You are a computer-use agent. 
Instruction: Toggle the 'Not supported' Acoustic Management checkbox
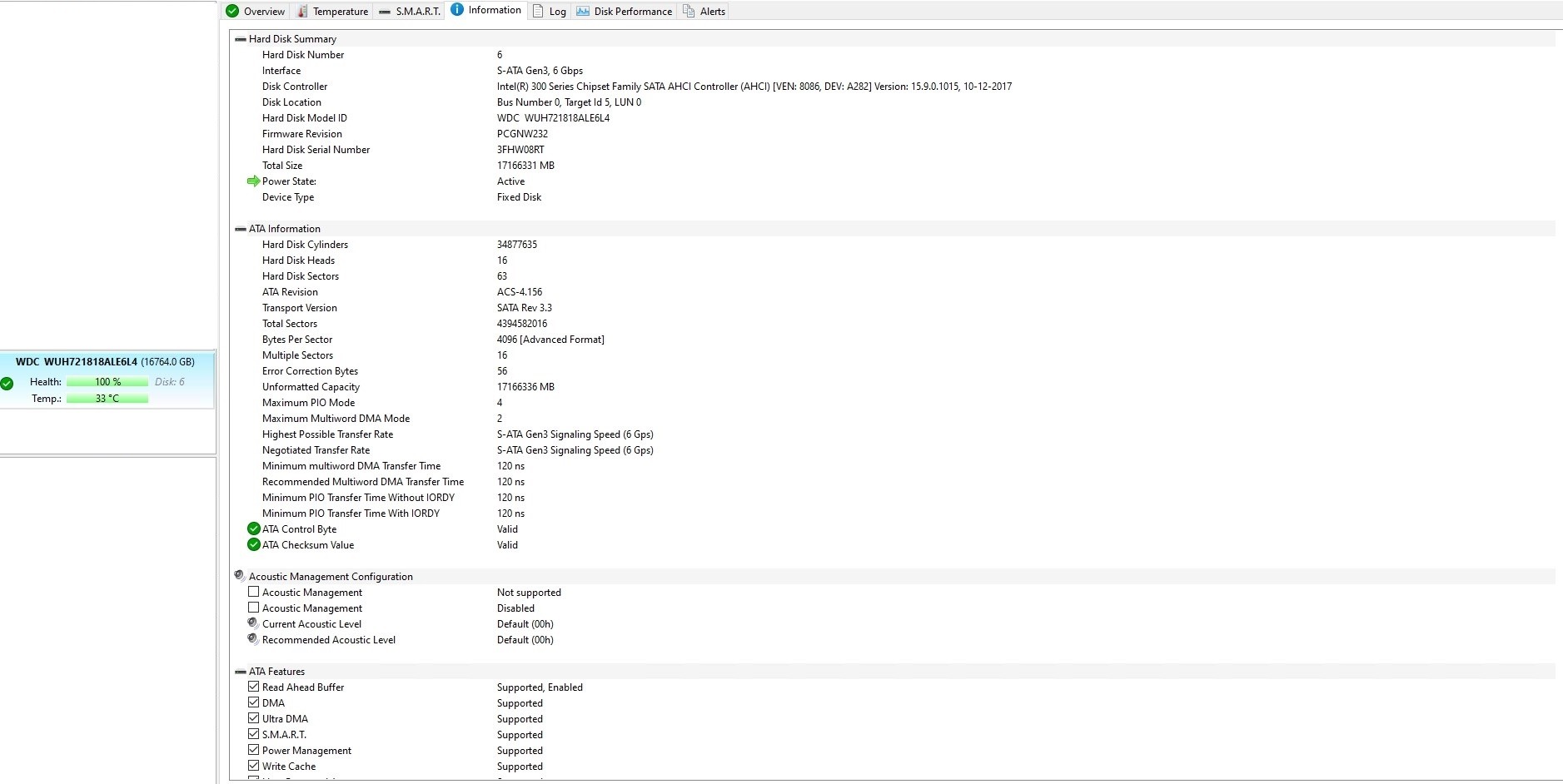tap(253, 592)
